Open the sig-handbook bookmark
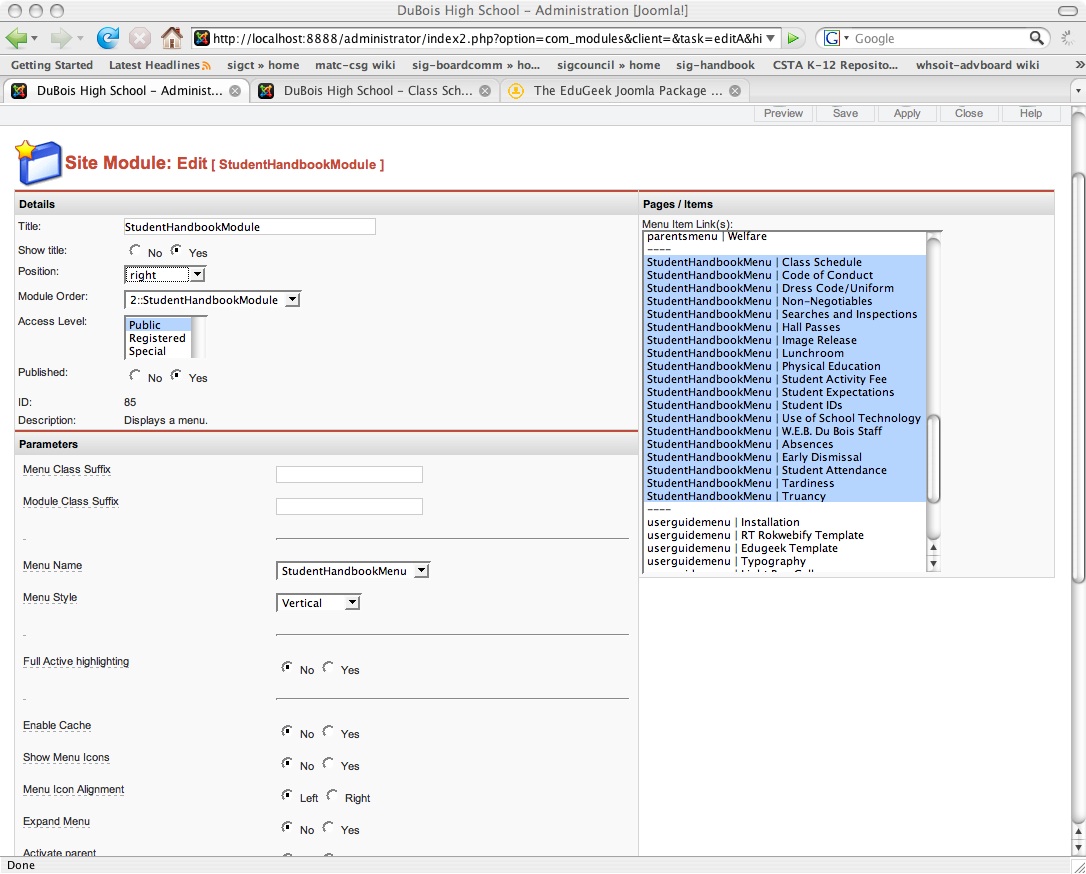 715,65
